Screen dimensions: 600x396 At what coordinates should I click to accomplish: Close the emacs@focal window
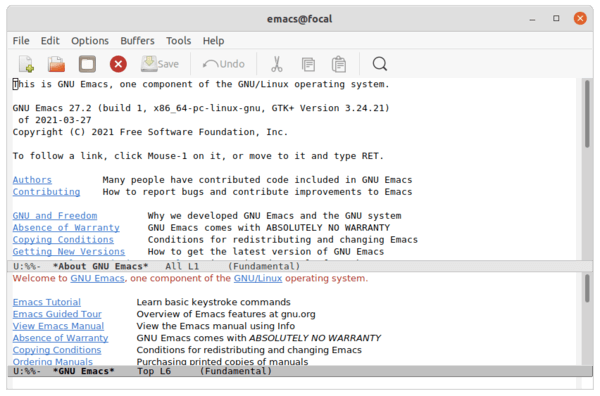click(x=580, y=18)
